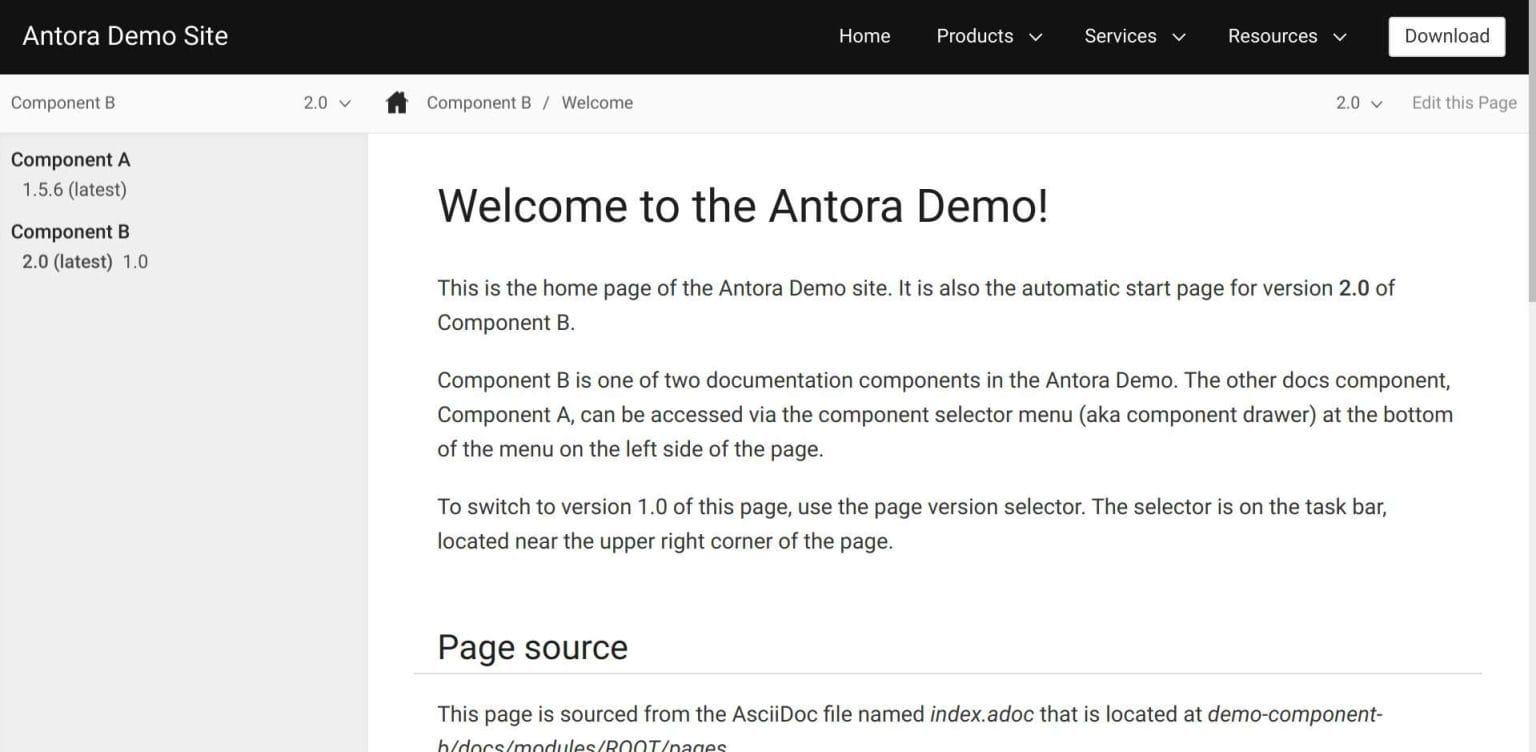Open the sidebar 2.0 version dropdown
This screenshot has height=752, width=1536.
327,103
